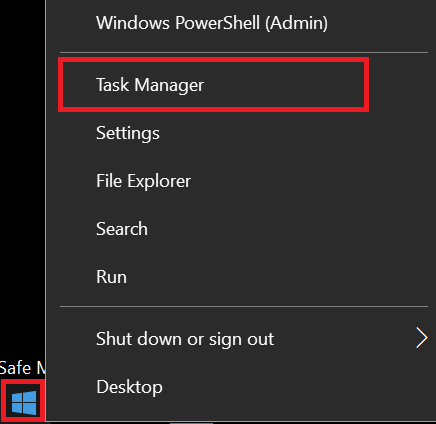Click the blue four-pane Windows logo
The image size is (436, 424).
coord(23,403)
